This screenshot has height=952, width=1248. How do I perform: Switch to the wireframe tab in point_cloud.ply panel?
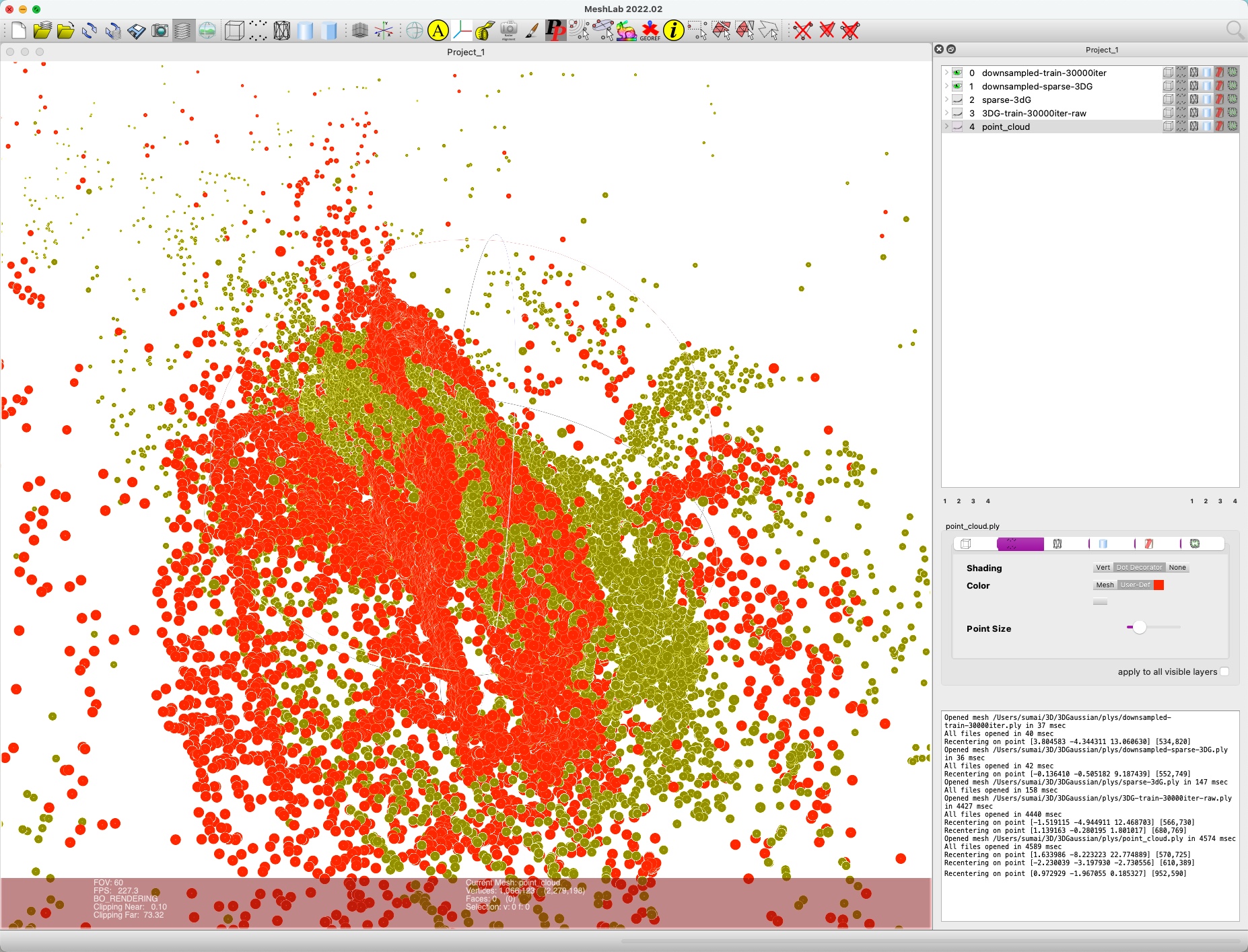click(x=1057, y=545)
